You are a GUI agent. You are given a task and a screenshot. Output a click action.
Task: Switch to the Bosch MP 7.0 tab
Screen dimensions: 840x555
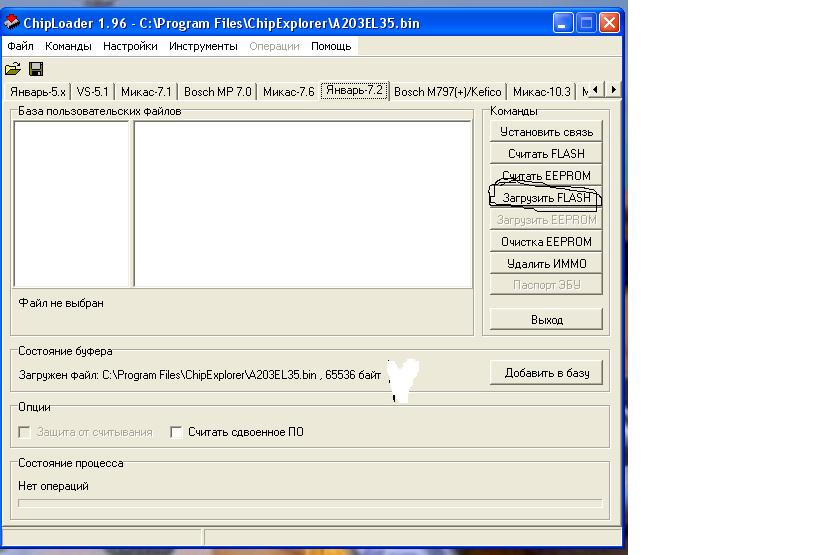[218, 92]
